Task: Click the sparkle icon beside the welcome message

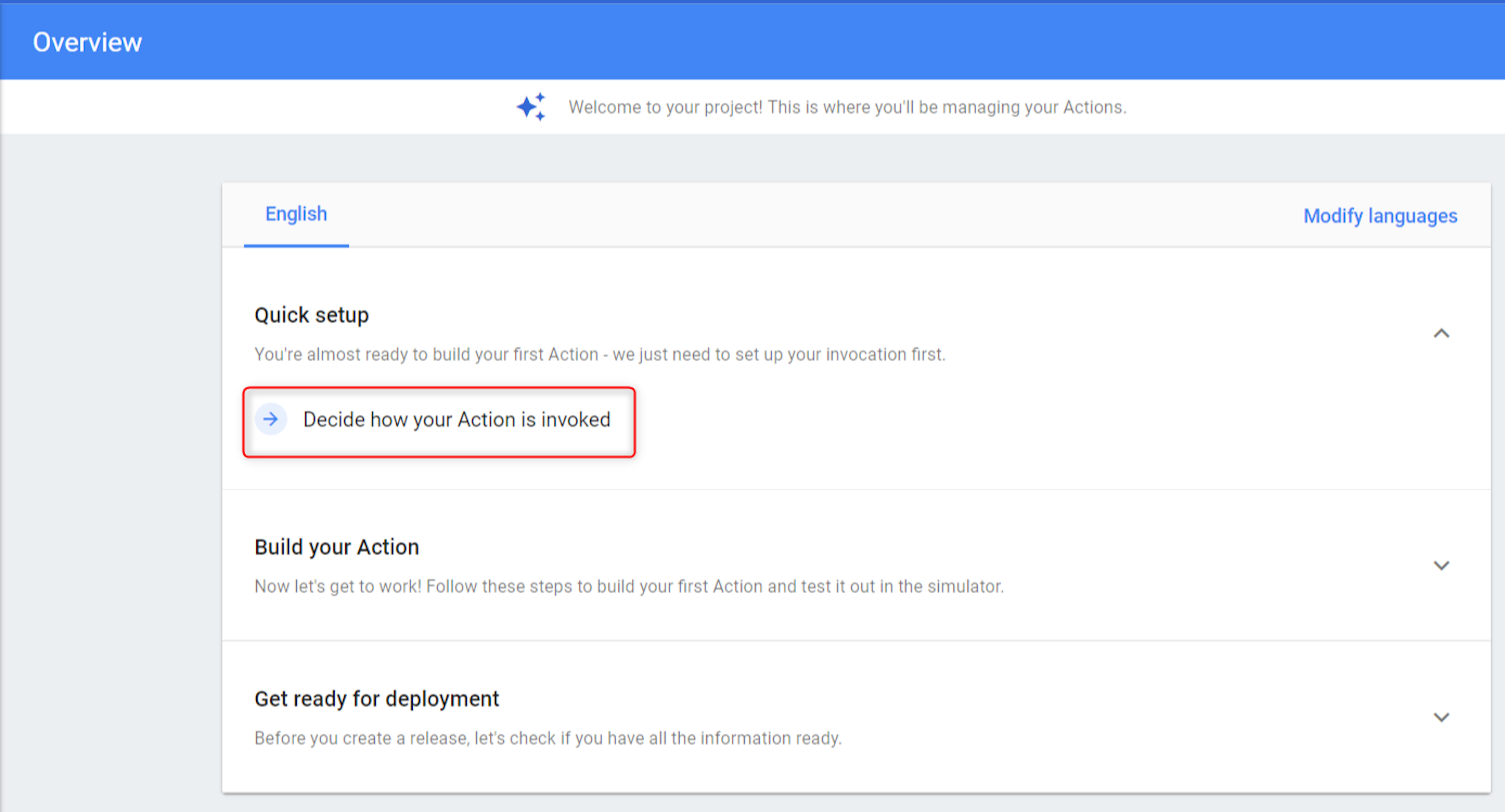Action: (x=531, y=106)
